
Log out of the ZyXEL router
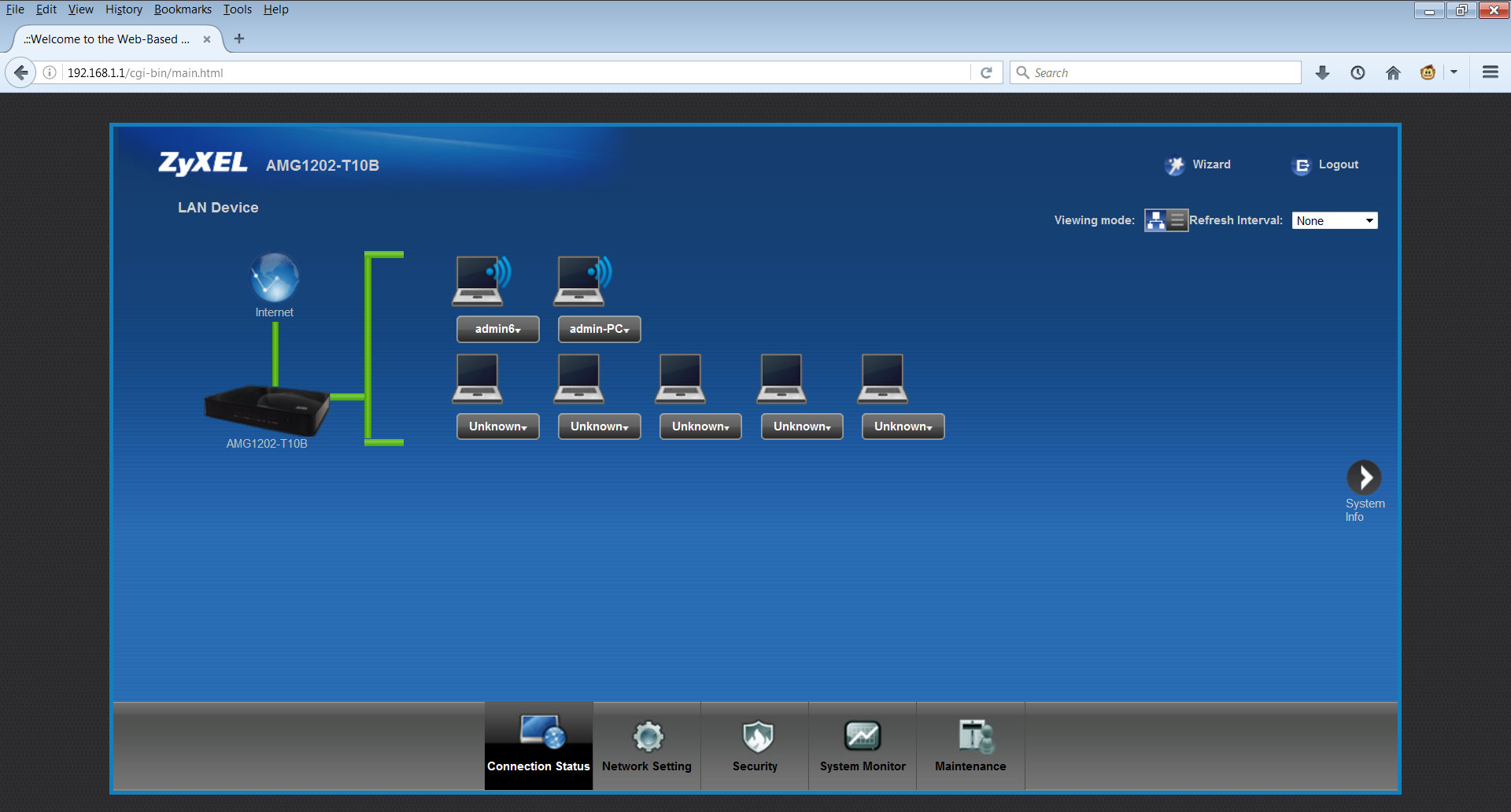[x=1325, y=165]
